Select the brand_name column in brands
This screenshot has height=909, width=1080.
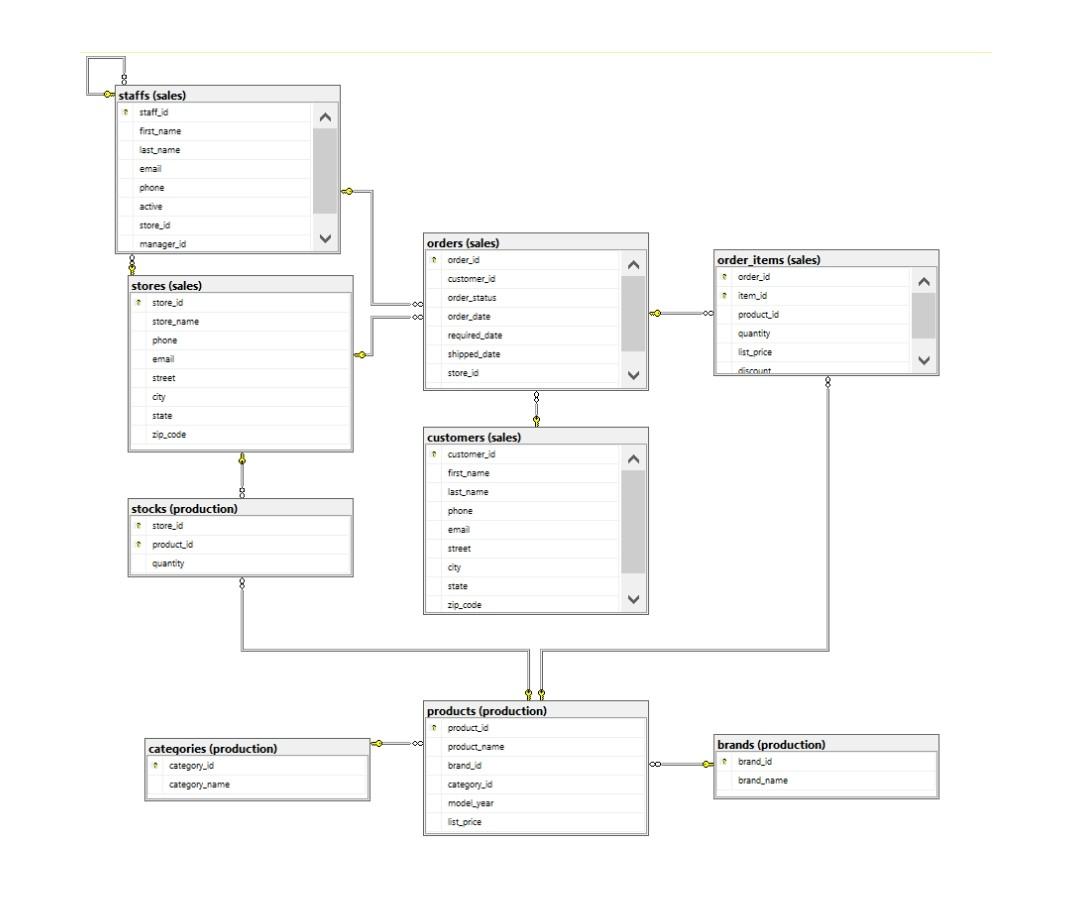(x=827, y=780)
